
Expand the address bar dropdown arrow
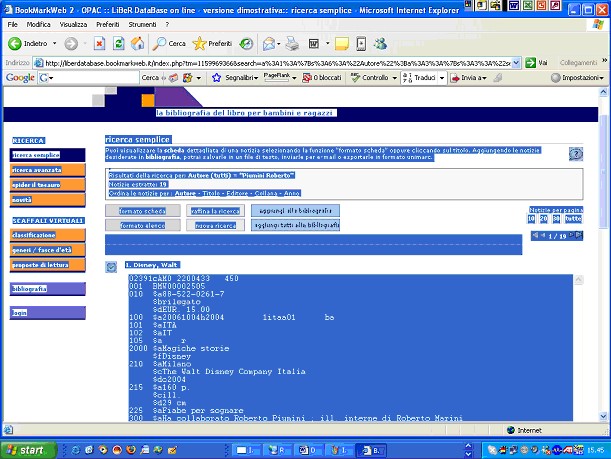(x=516, y=63)
